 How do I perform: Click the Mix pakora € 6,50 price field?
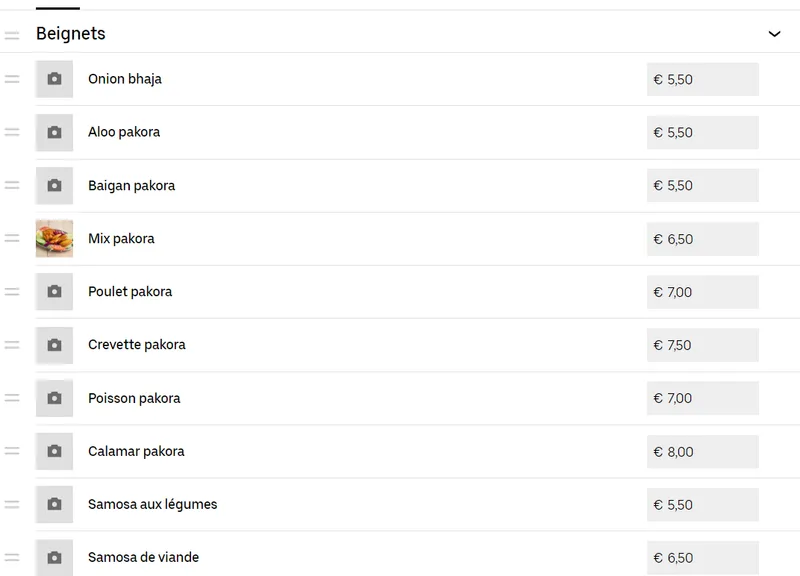click(x=703, y=239)
